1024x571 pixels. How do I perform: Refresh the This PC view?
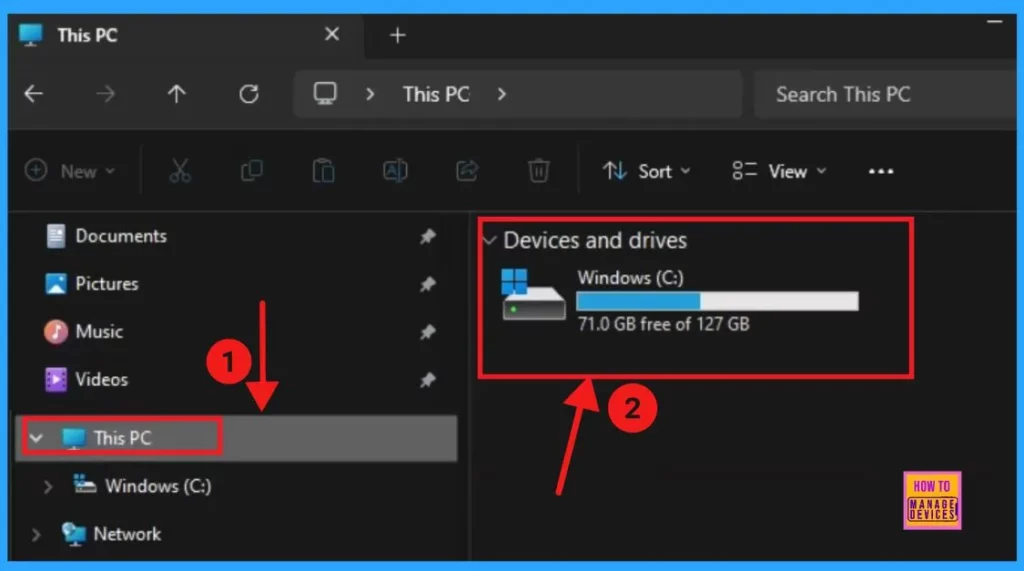pyautogui.click(x=249, y=94)
